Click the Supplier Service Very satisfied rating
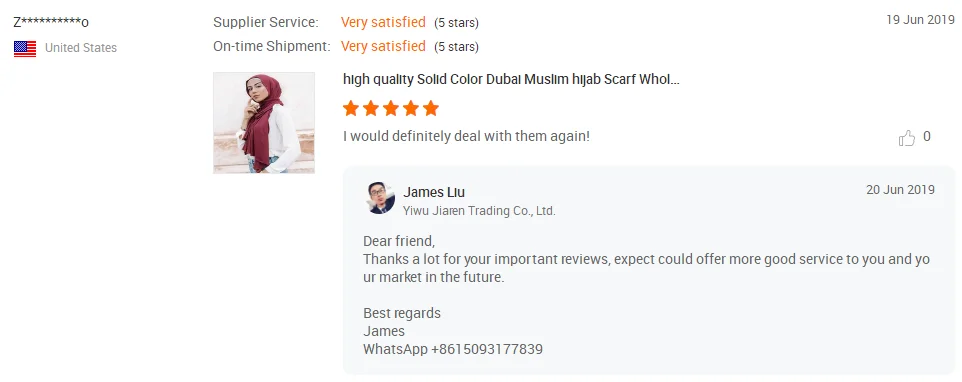 pos(383,23)
